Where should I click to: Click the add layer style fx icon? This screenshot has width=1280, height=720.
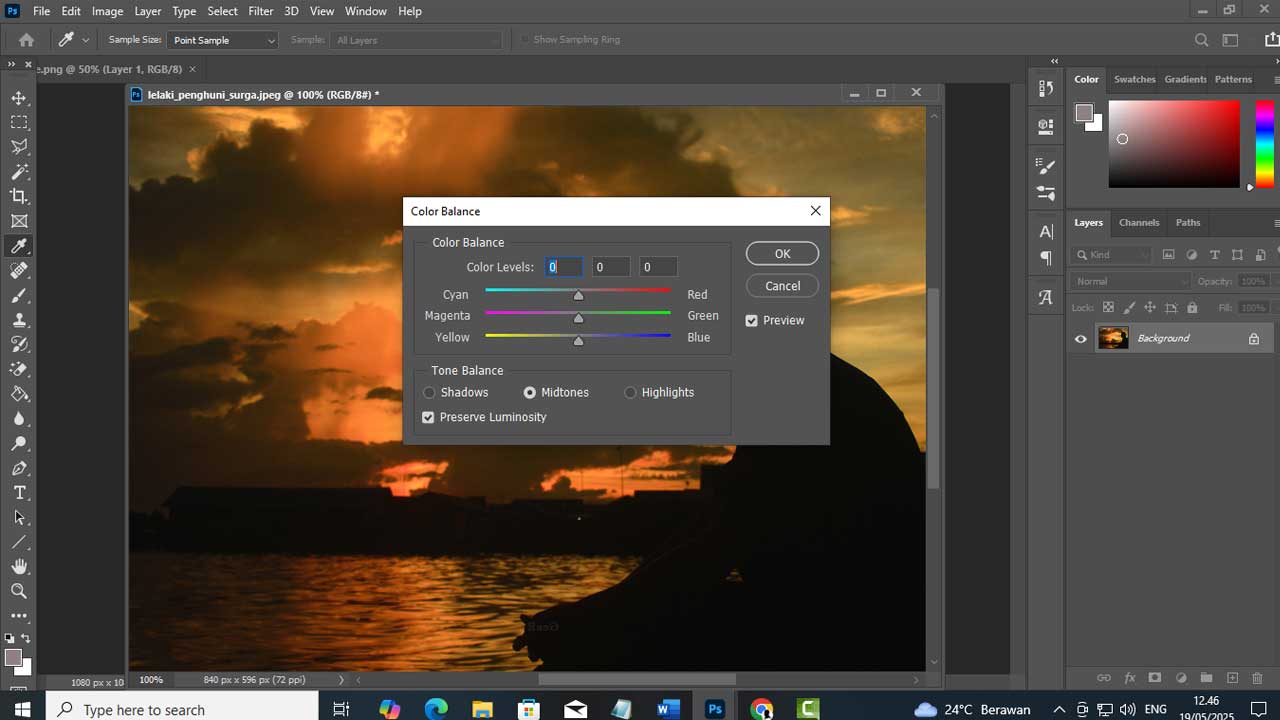(x=1130, y=678)
